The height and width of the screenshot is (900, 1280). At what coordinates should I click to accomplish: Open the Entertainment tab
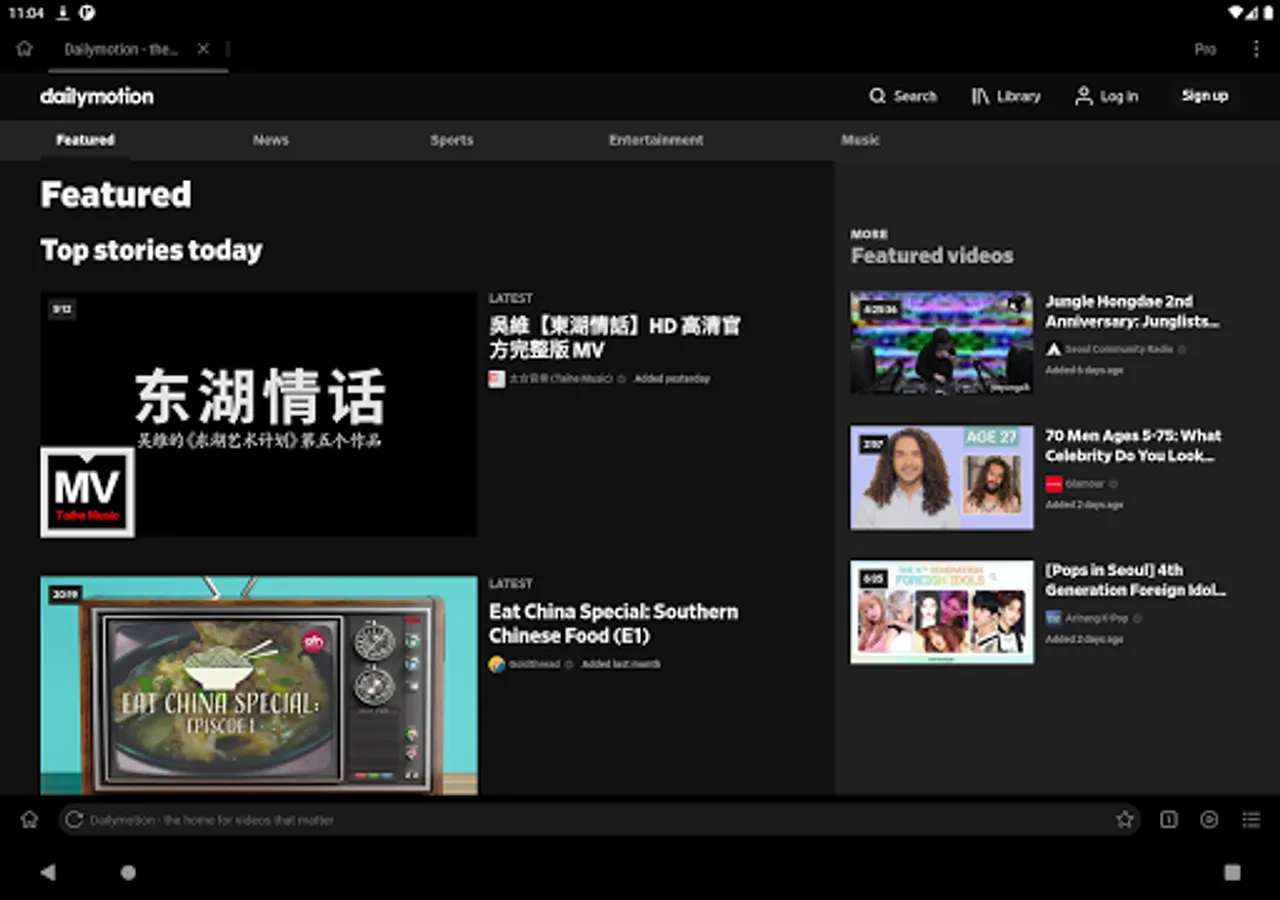656,140
